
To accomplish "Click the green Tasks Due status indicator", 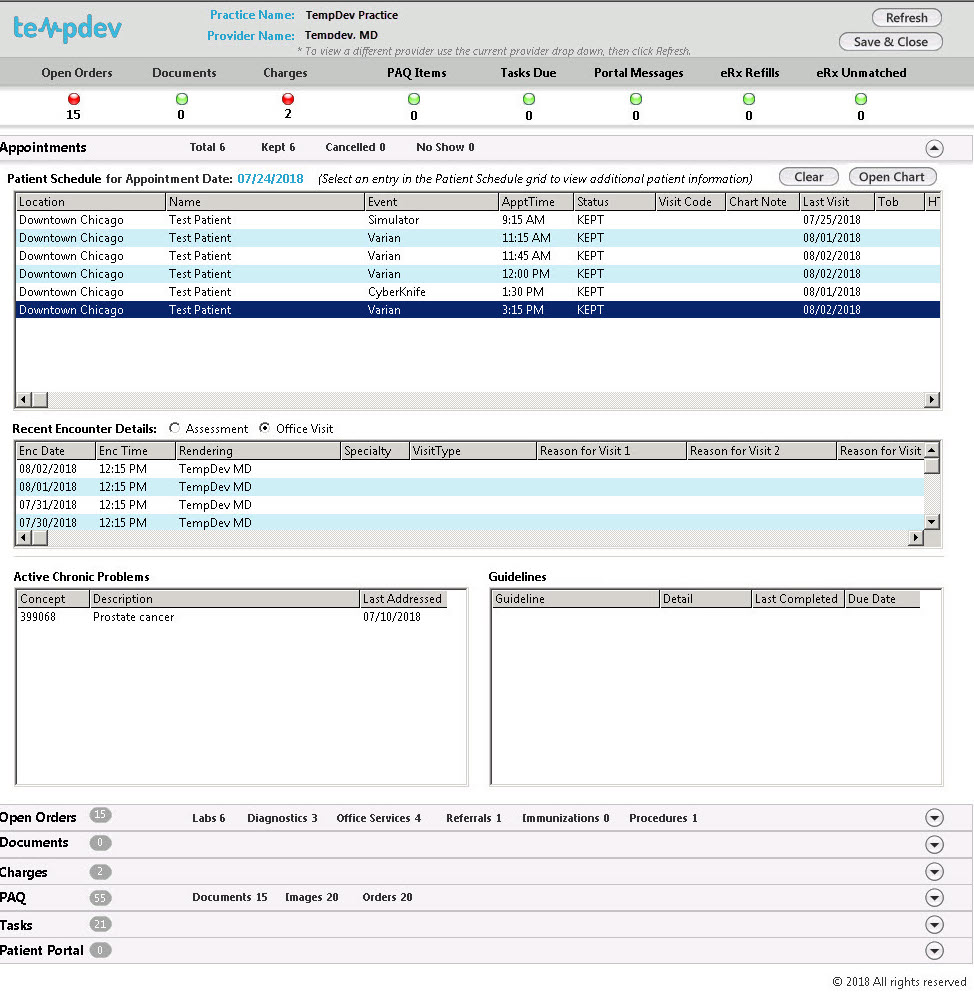I will (x=529, y=99).
